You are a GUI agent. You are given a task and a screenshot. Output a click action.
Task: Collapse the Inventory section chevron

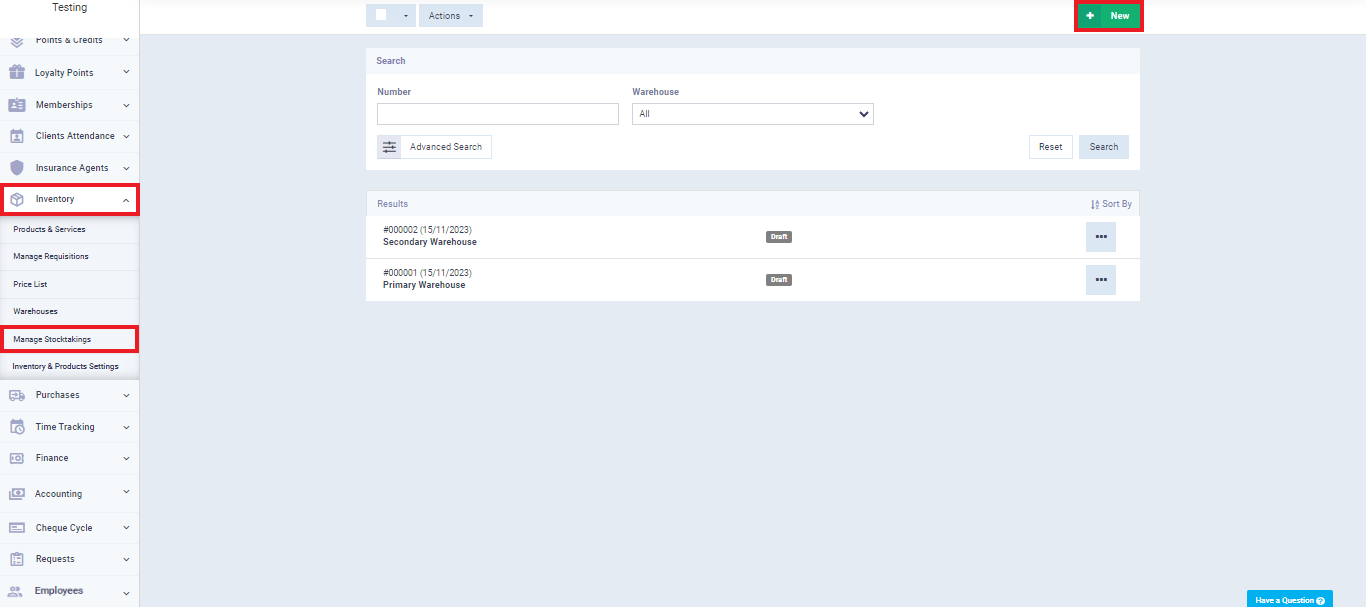(x=126, y=200)
